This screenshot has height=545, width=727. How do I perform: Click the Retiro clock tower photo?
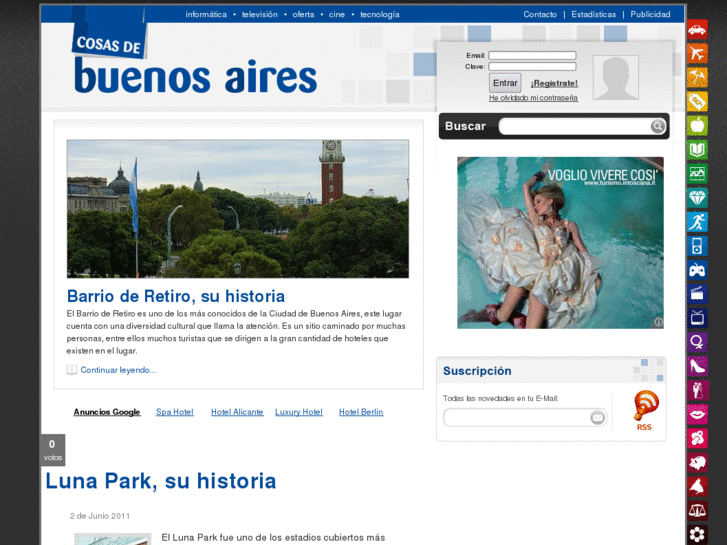(238, 209)
